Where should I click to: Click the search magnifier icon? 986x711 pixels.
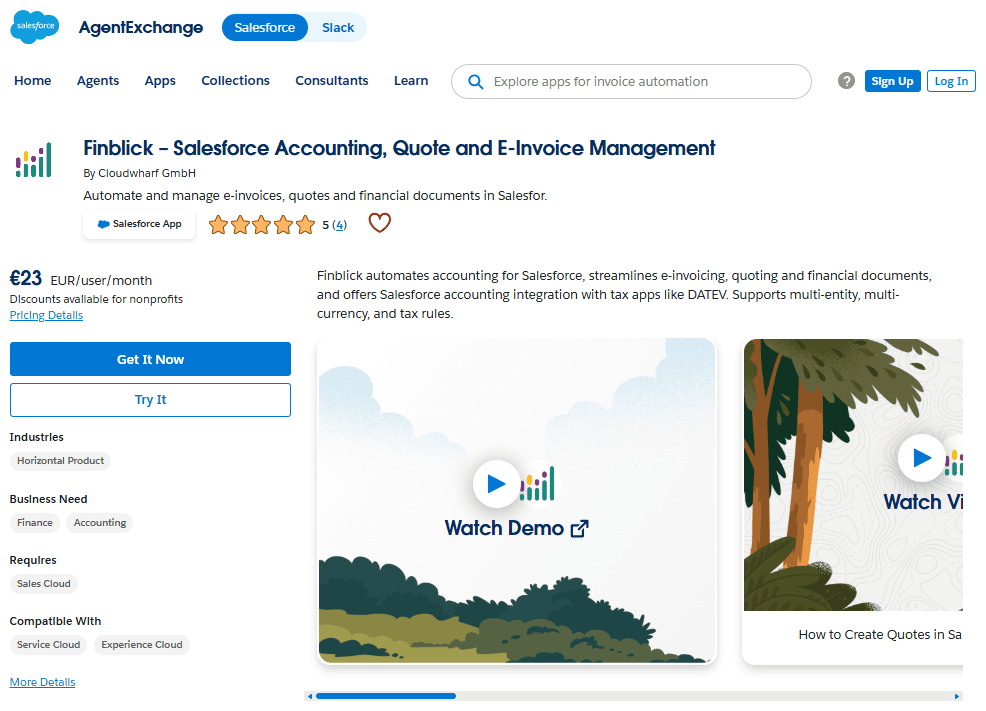(x=475, y=82)
